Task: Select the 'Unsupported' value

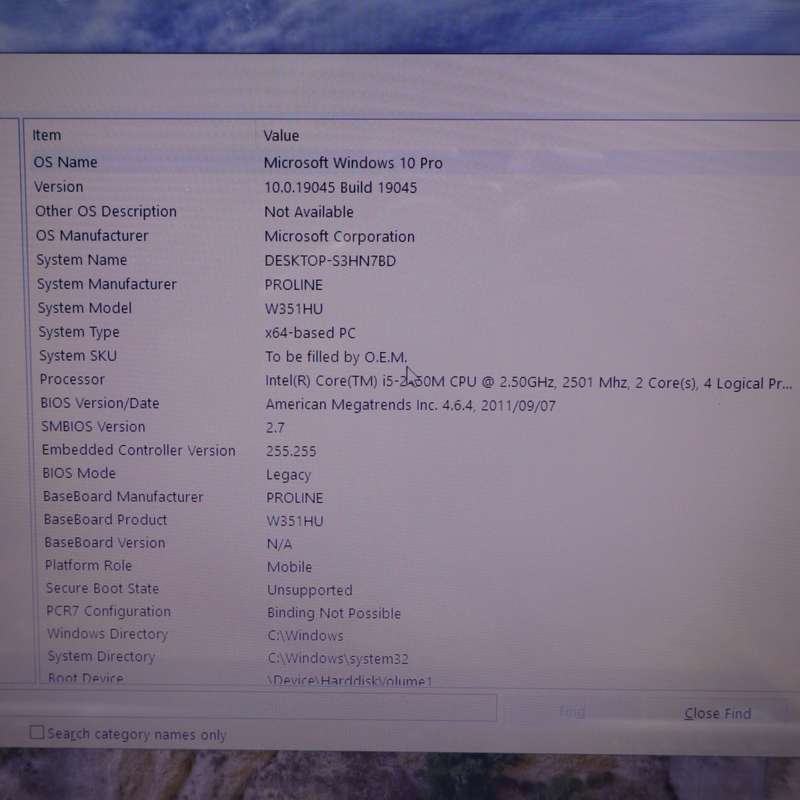Action: [310, 590]
